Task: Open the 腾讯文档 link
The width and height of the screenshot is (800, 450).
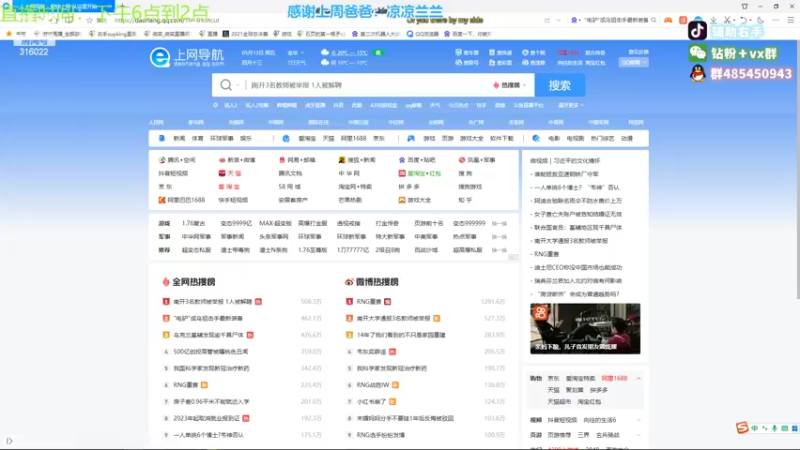Action: pos(290,173)
